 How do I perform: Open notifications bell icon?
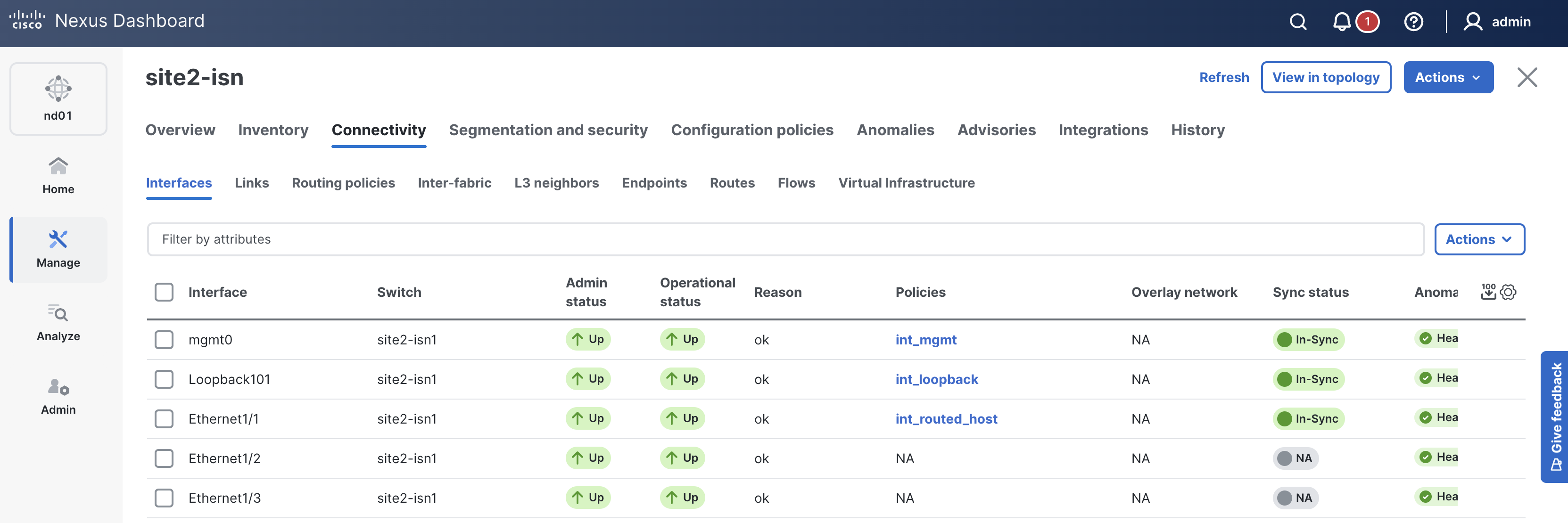tap(1342, 22)
